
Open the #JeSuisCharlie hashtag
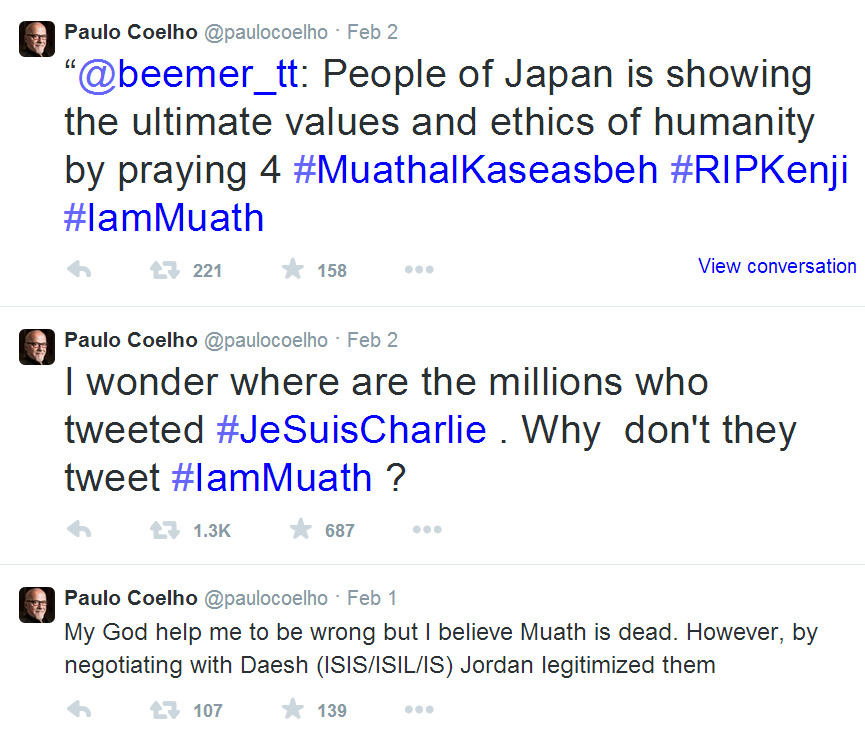(351, 429)
